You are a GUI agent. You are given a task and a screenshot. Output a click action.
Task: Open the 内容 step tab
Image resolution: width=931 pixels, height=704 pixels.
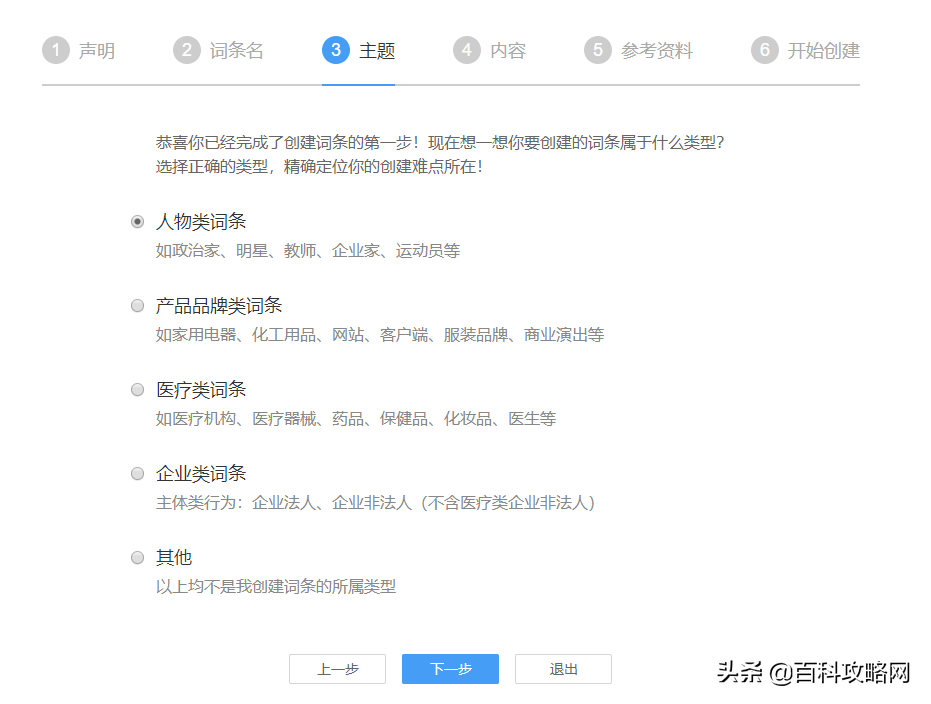point(508,51)
